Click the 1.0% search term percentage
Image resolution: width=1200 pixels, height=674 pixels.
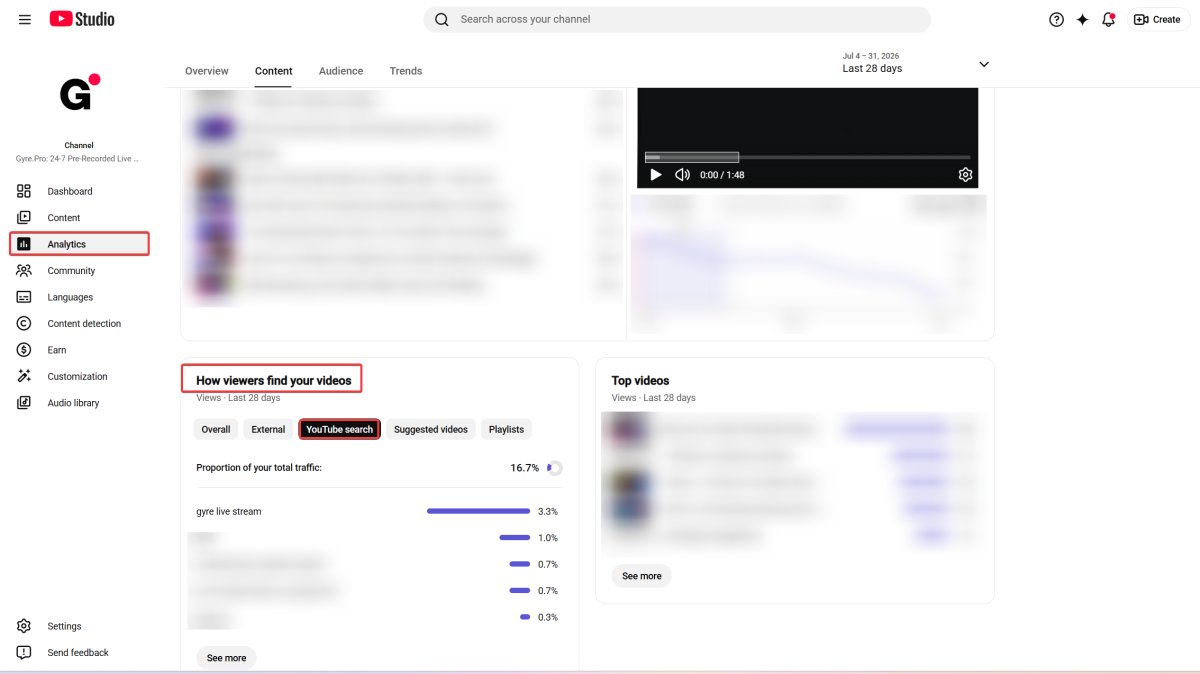pos(548,538)
